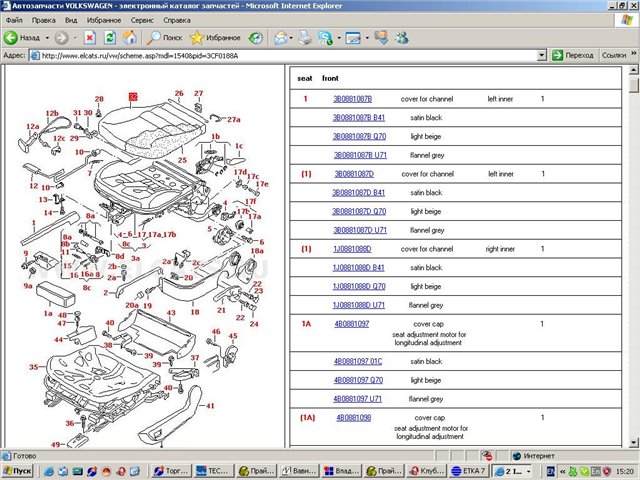
Task: Click the Skype toolbar icon
Action: click(x=325, y=38)
